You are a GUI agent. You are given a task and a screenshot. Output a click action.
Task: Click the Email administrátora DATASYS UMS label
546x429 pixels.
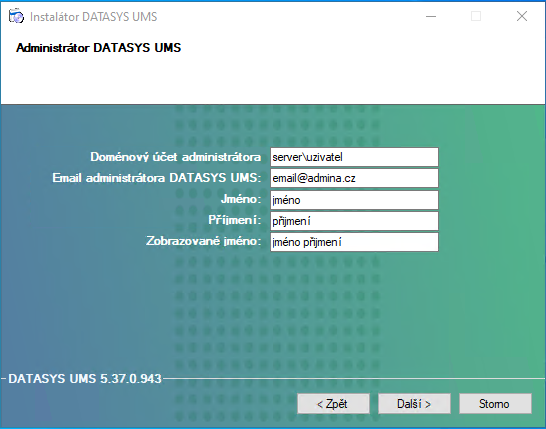(157, 178)
